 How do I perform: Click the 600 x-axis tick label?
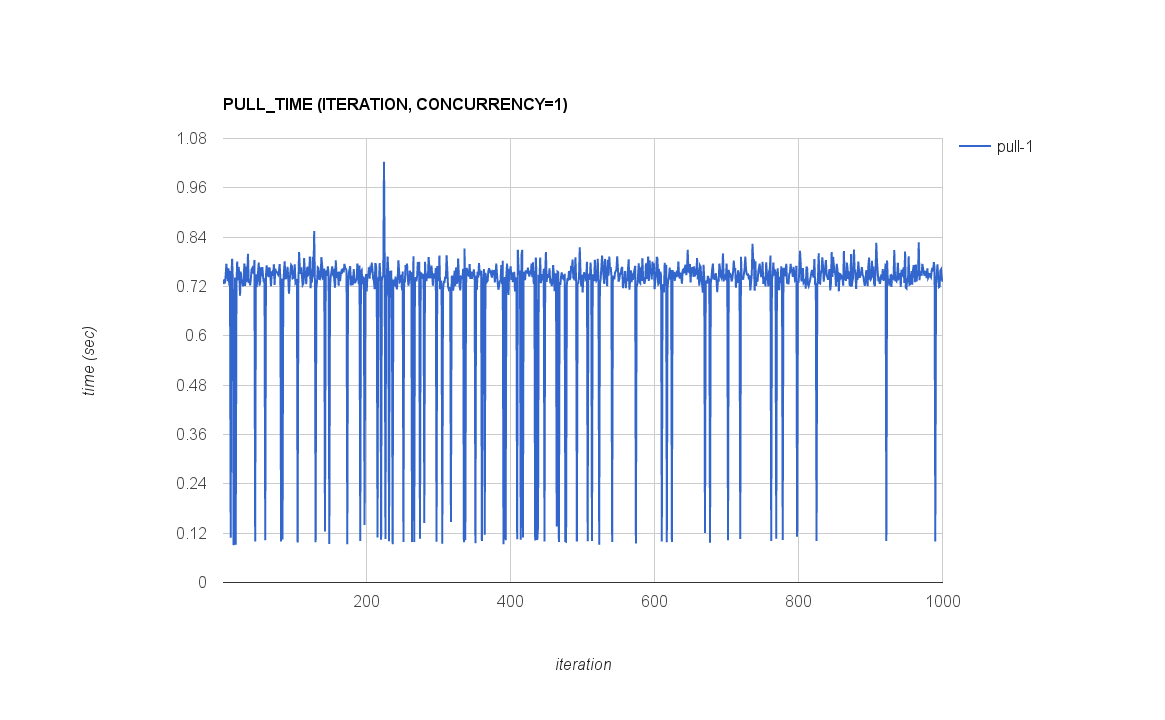(654, 601)
